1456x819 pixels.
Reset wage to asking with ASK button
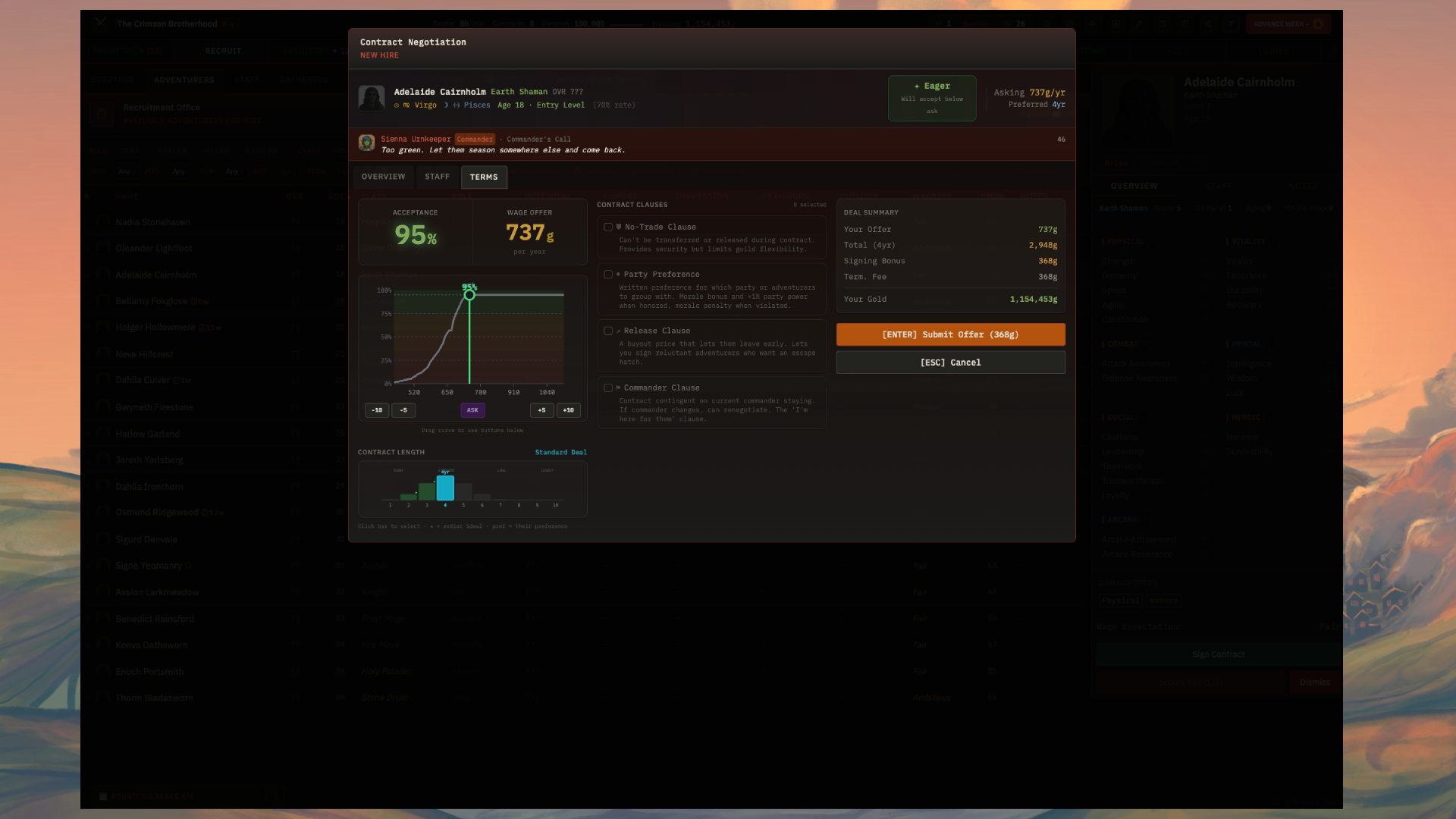(x=472, y=410)
